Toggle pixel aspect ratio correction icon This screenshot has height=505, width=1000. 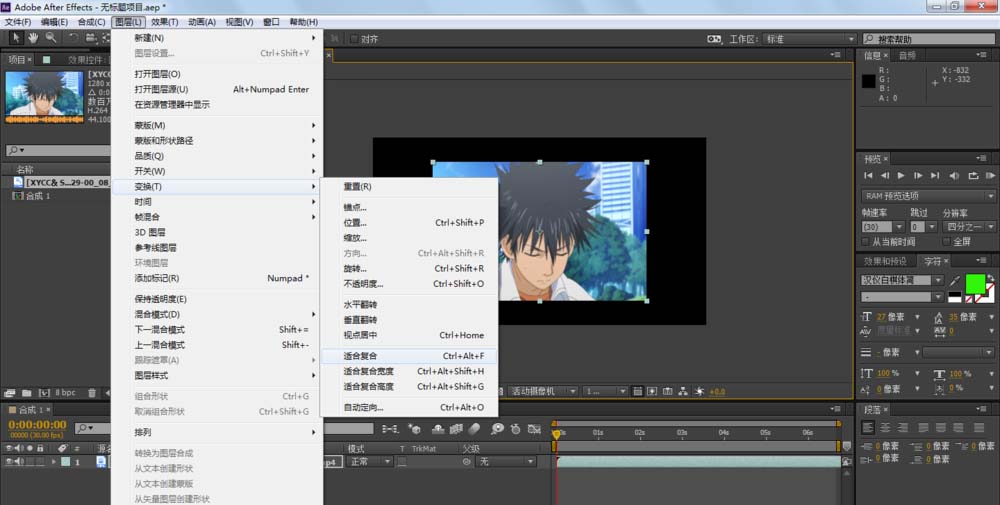coord(637,392)
